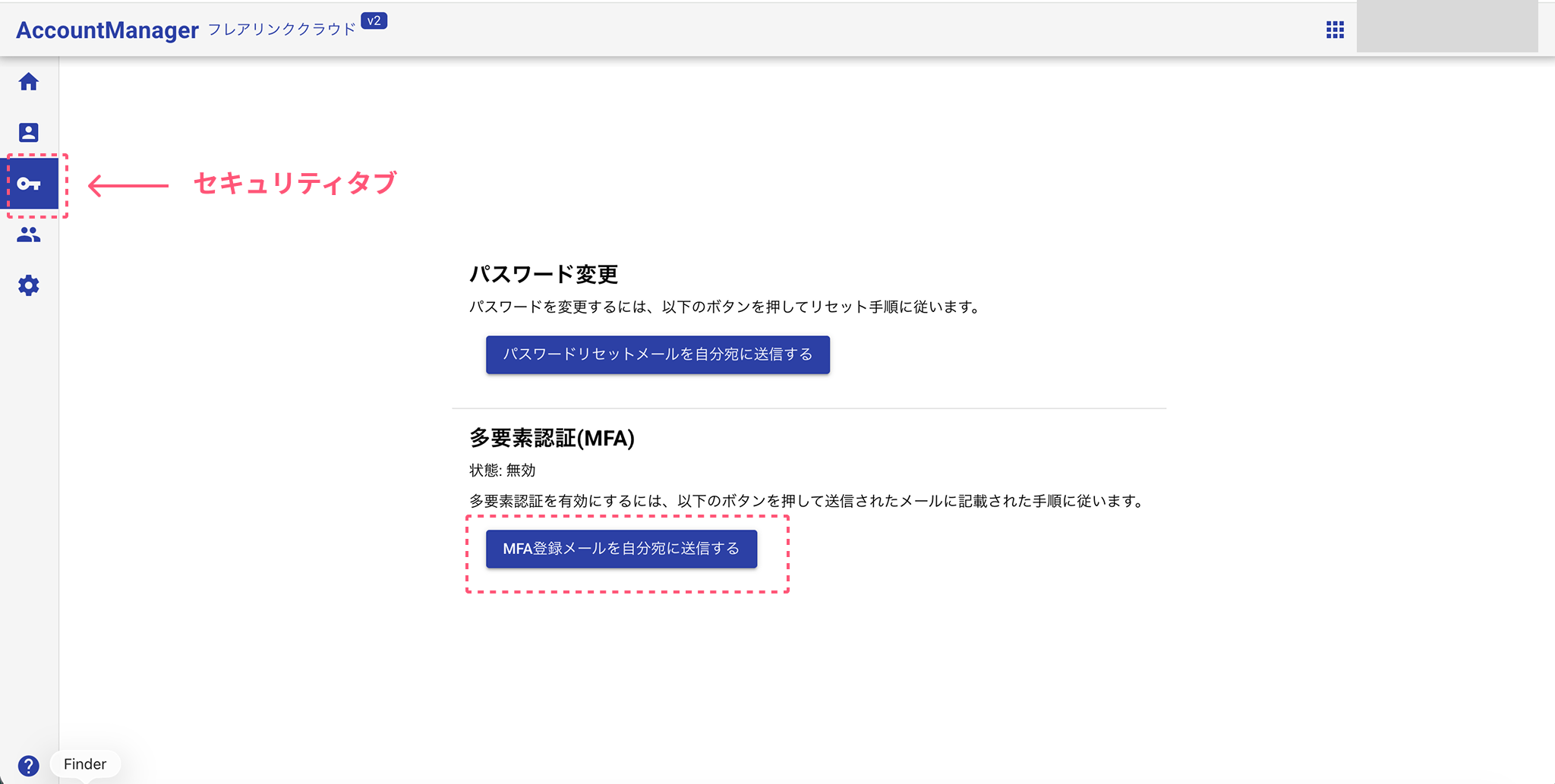The image size is (1555, 784).
Task: Click the Finder label at bottom left
Action: [x=84, y=764]
